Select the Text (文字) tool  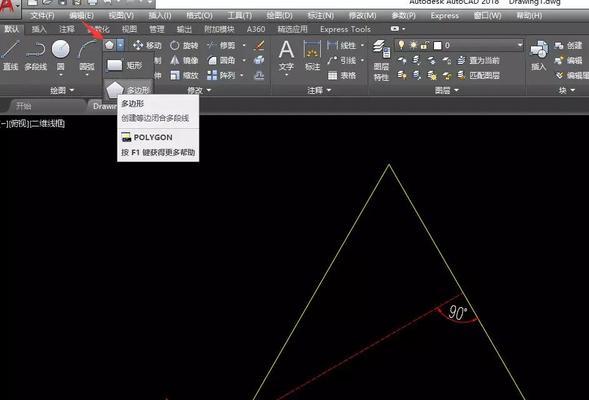(x=286, y=56)
